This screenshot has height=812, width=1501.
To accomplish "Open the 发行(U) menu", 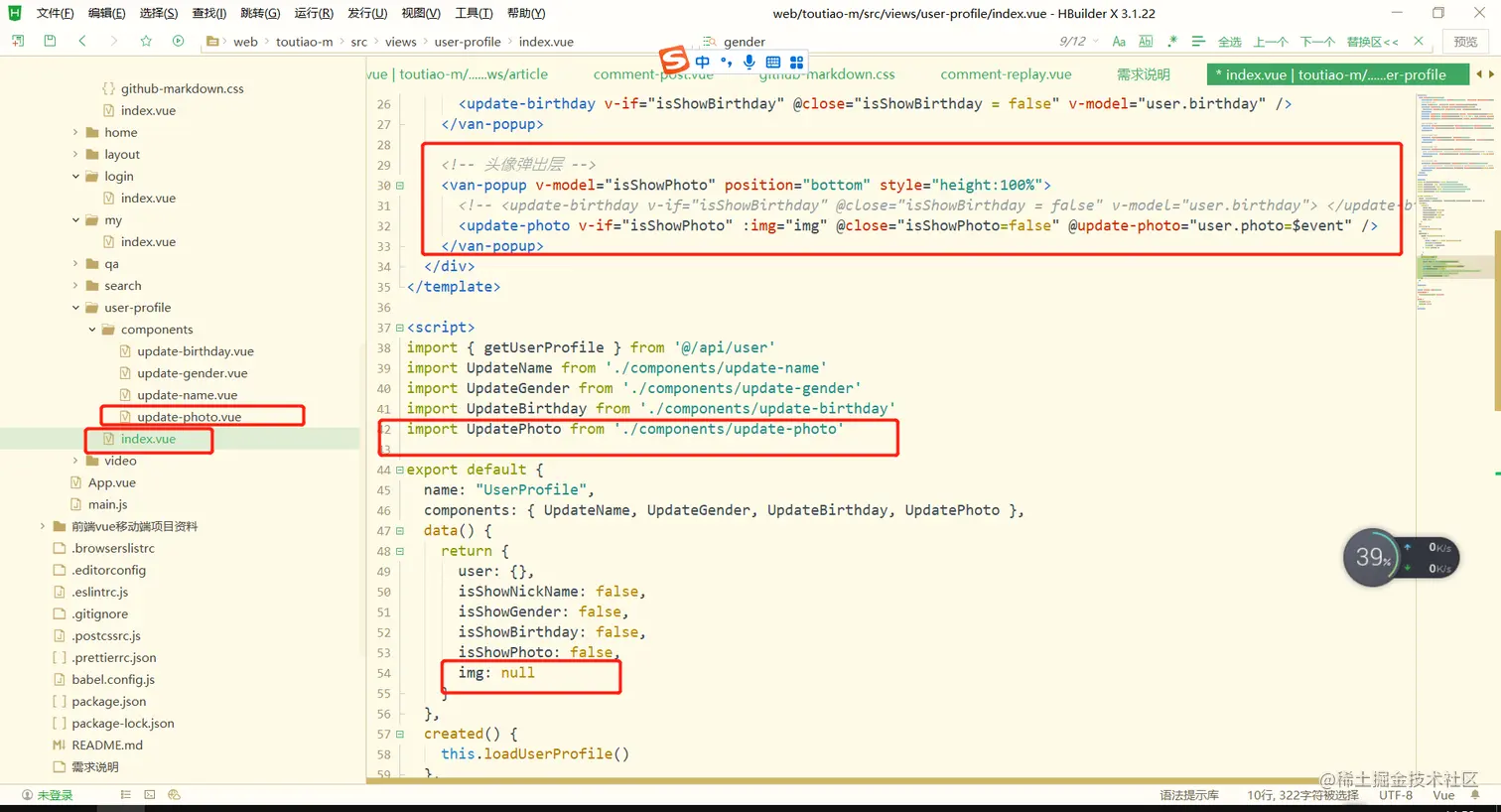I will [367, 13].
